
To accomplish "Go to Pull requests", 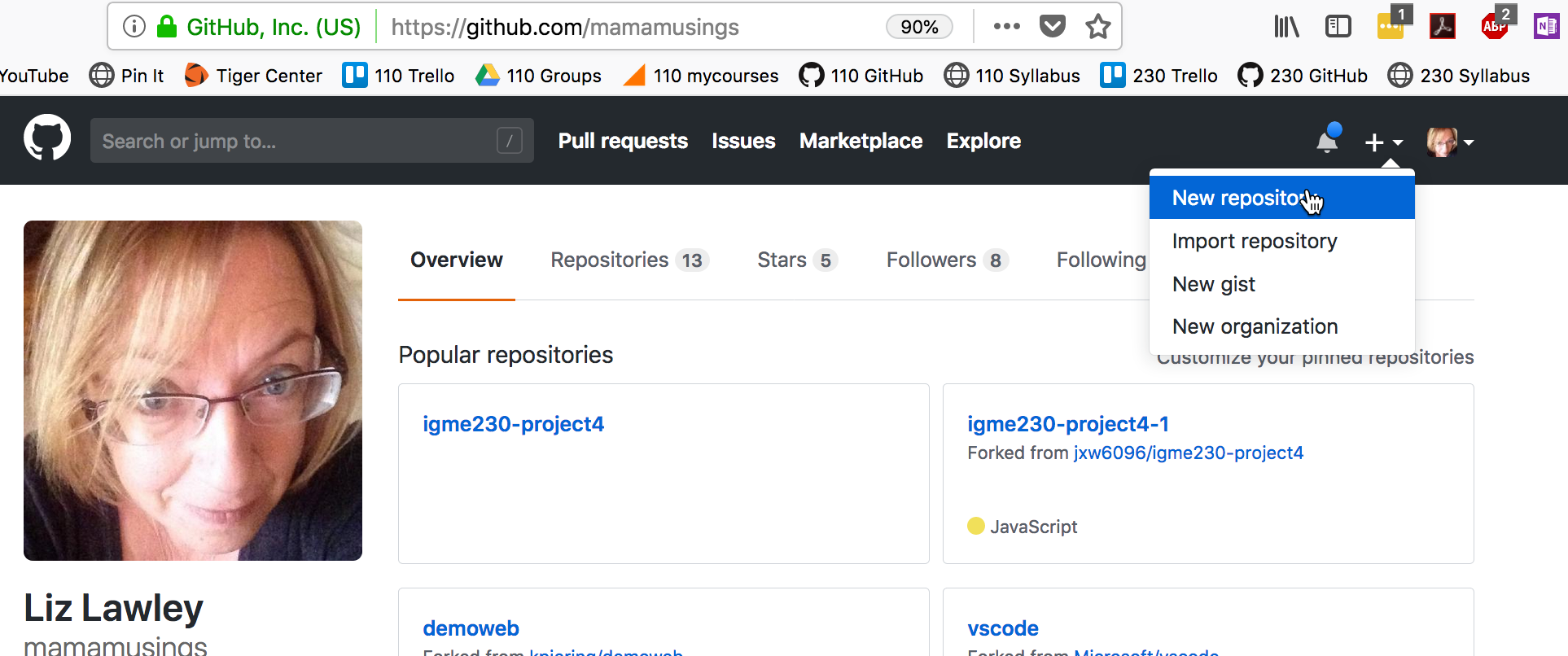I will (x=623, y=141).
